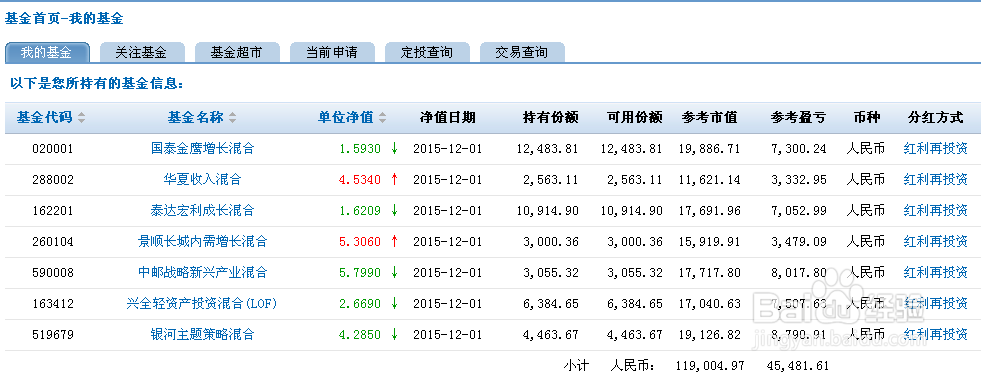This screenshot has width=981, height=373.
Task: Click market value 19,126.82
Action: pyautogui.click(x=709, y=335)
